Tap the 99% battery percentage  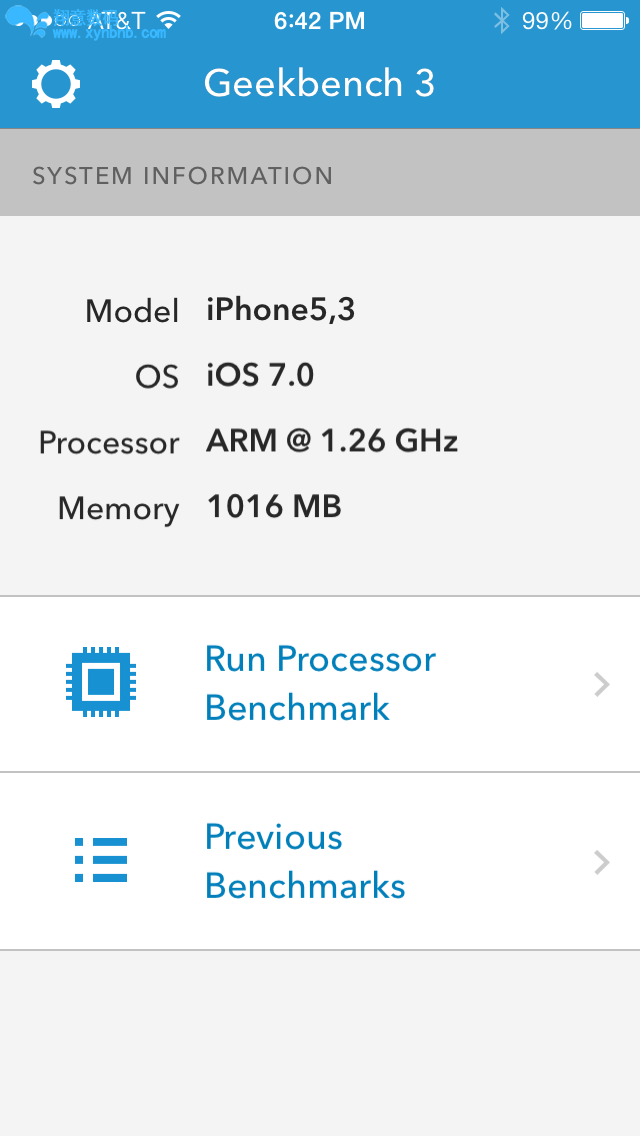tap(547, 21)
